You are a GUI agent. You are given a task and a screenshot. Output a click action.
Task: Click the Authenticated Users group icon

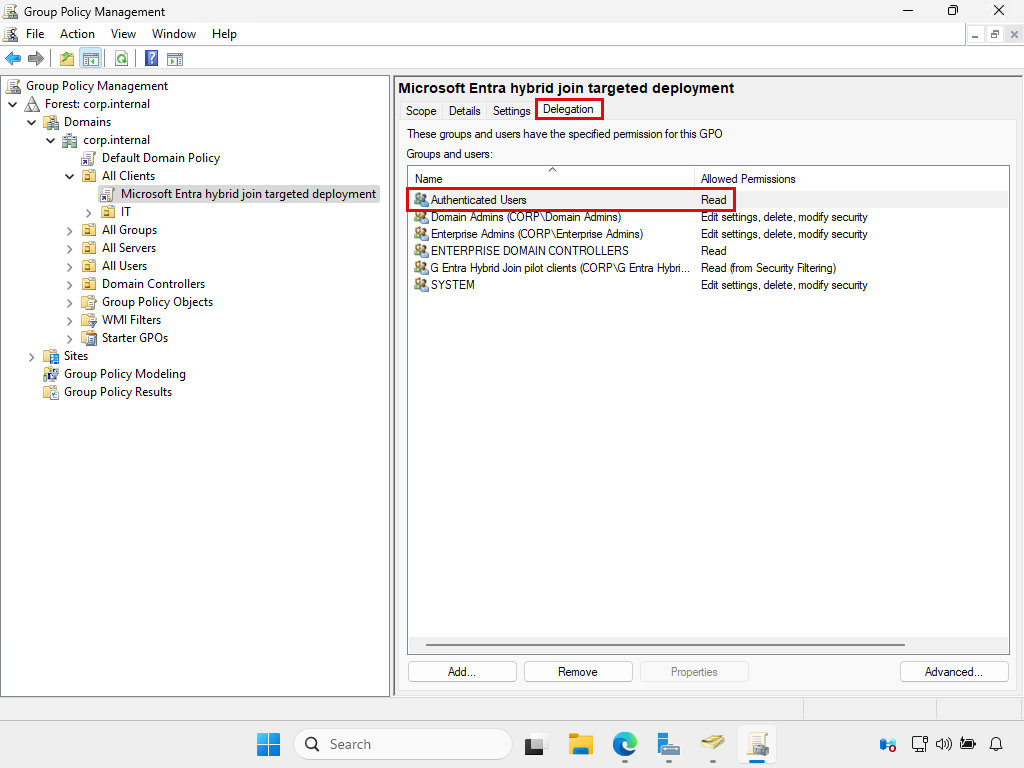coord(421,200)
